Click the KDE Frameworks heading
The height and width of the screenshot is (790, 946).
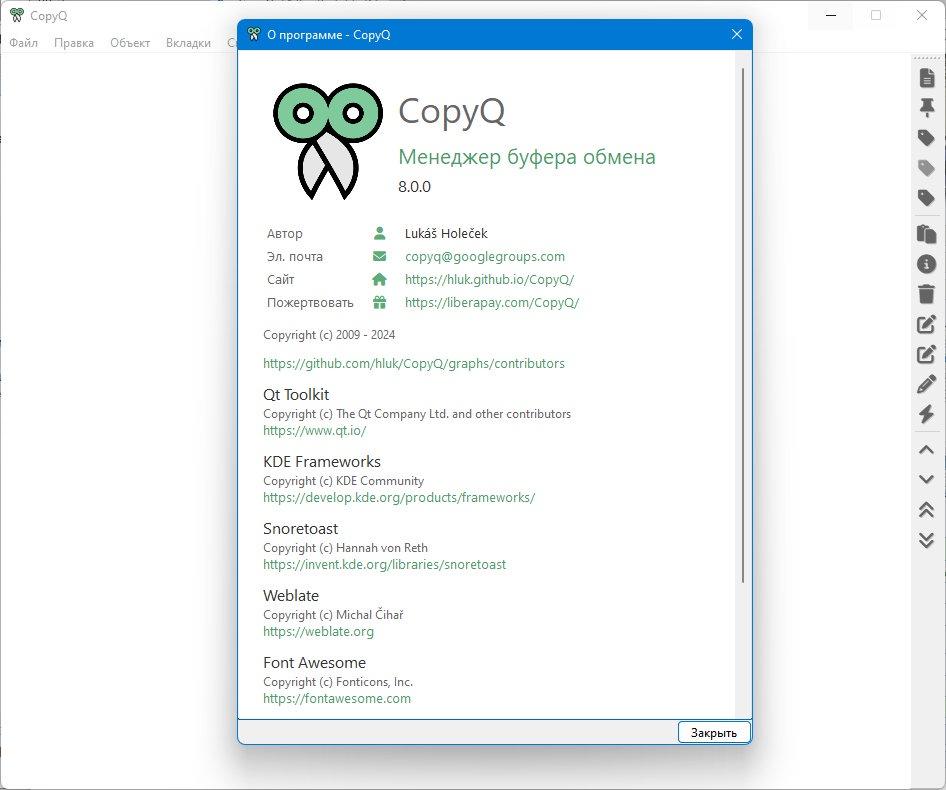(x=322, y=462)
